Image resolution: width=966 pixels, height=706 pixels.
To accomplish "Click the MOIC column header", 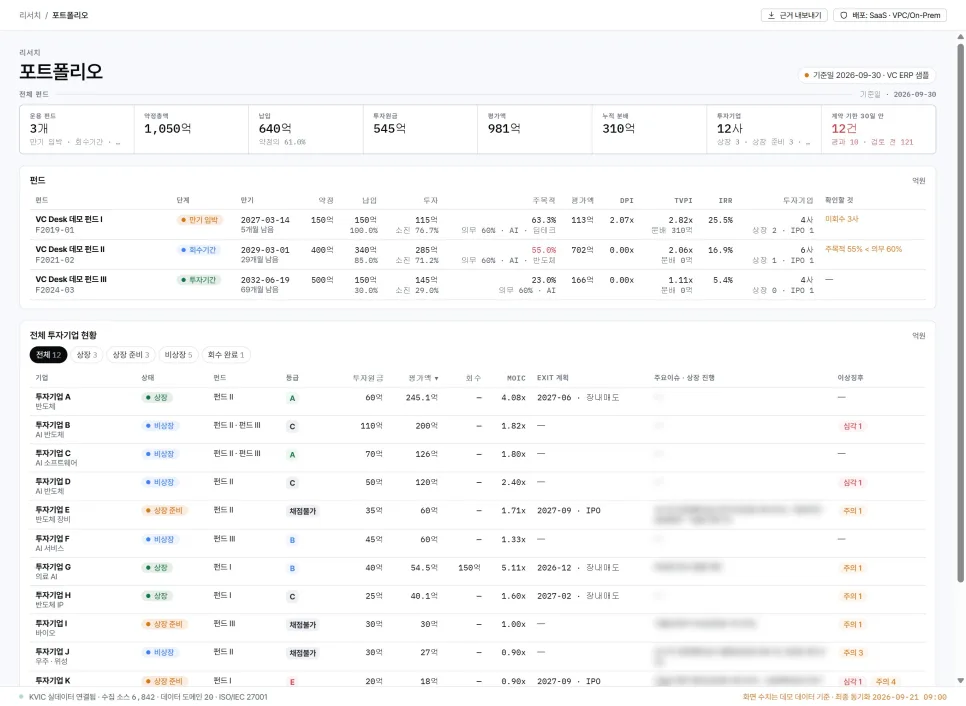I will point(516,378).
